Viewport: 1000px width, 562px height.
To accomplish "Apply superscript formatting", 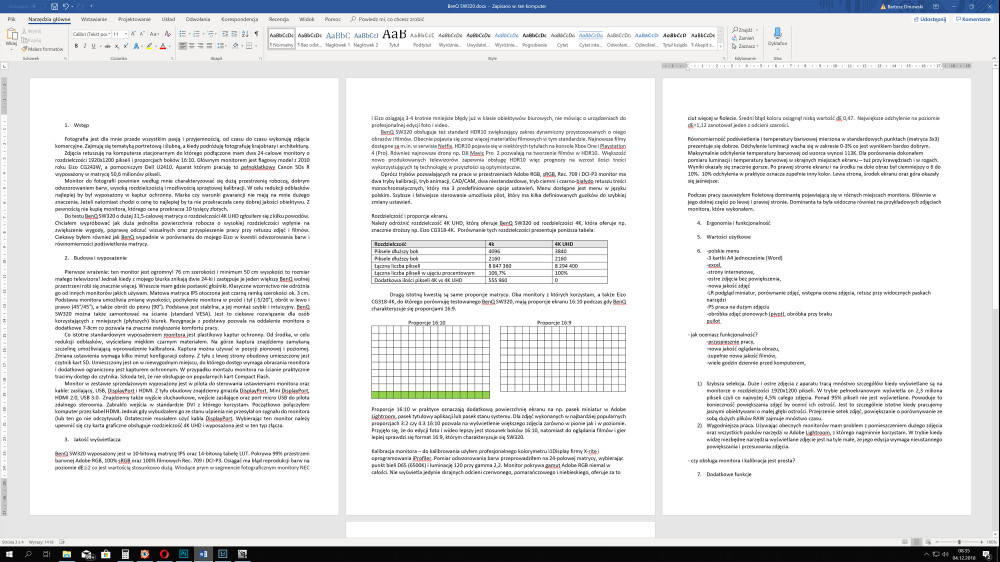I will [x=126, y=46].
